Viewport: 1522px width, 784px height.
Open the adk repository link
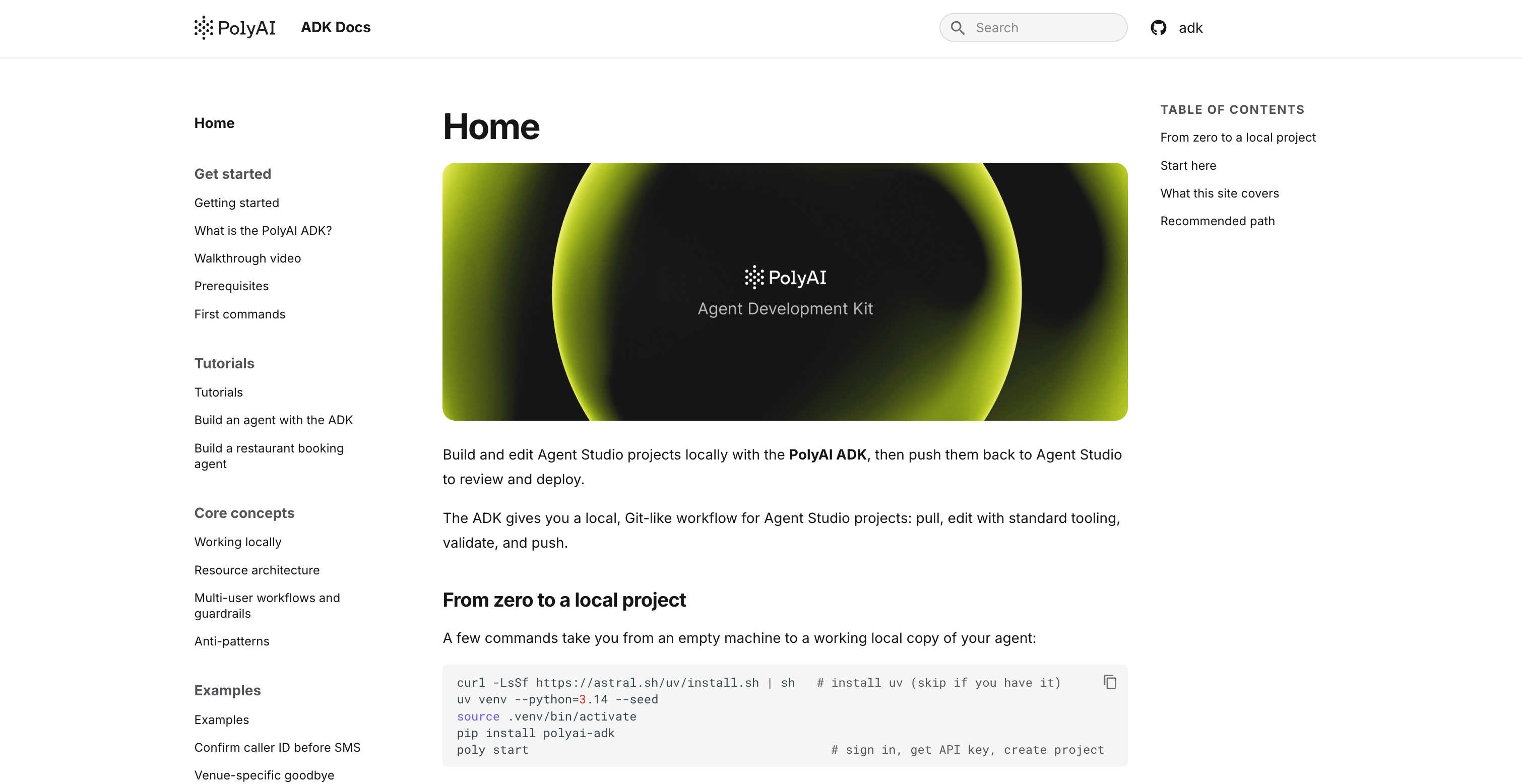click(x=1190, y=28)
